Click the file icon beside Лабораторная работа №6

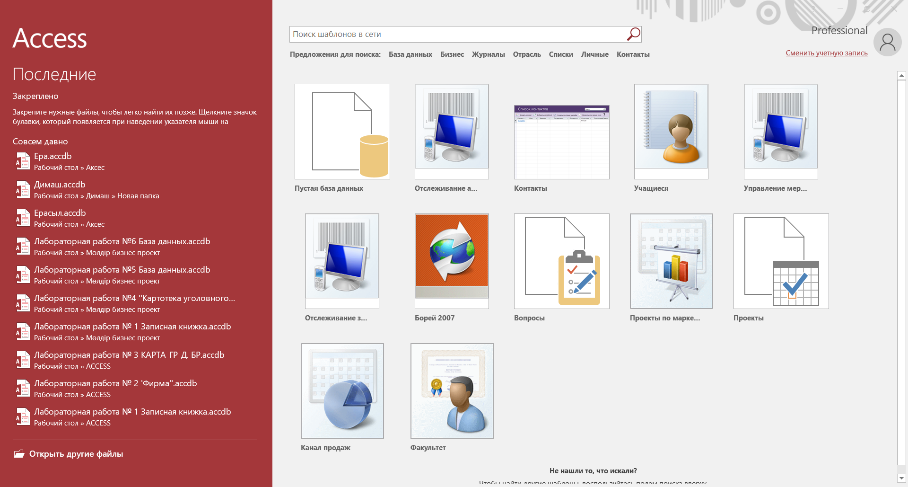pos(23,246)
